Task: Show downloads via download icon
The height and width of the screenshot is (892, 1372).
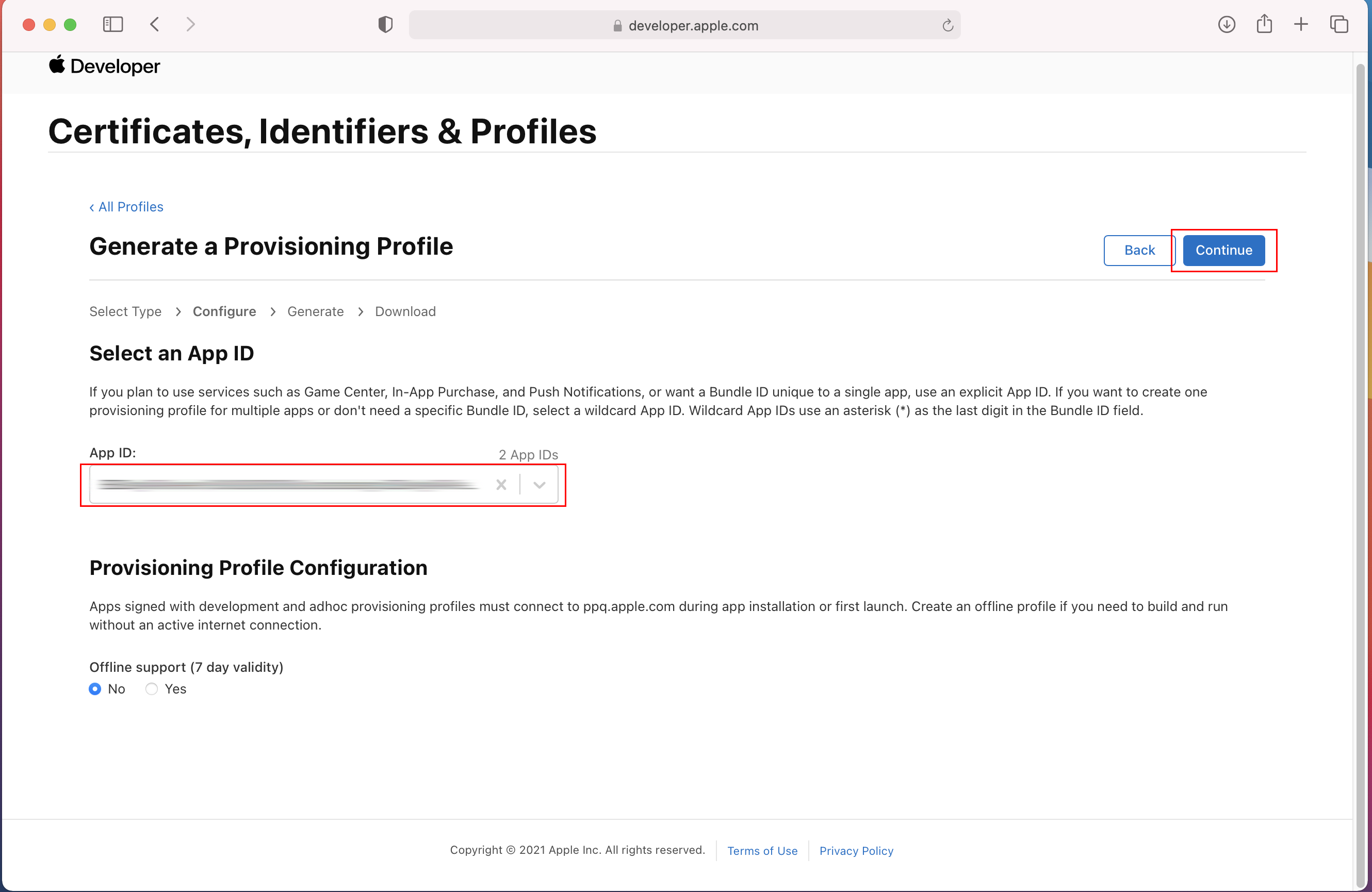Action: point(1226,24)
